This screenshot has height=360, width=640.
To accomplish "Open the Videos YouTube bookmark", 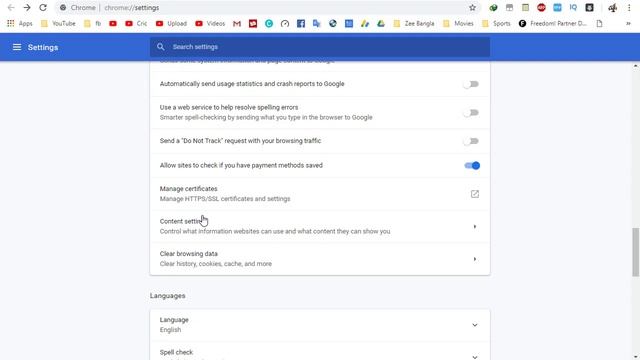I will [210, 24].
